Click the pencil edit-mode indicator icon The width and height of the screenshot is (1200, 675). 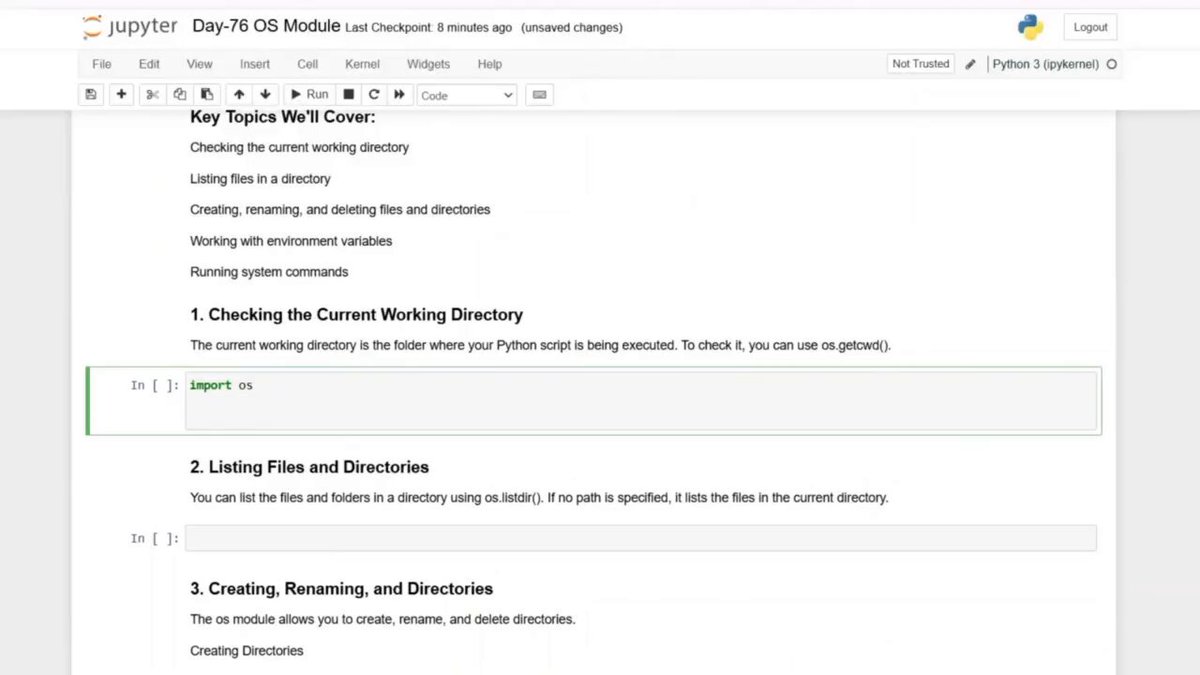coord(970,64)
